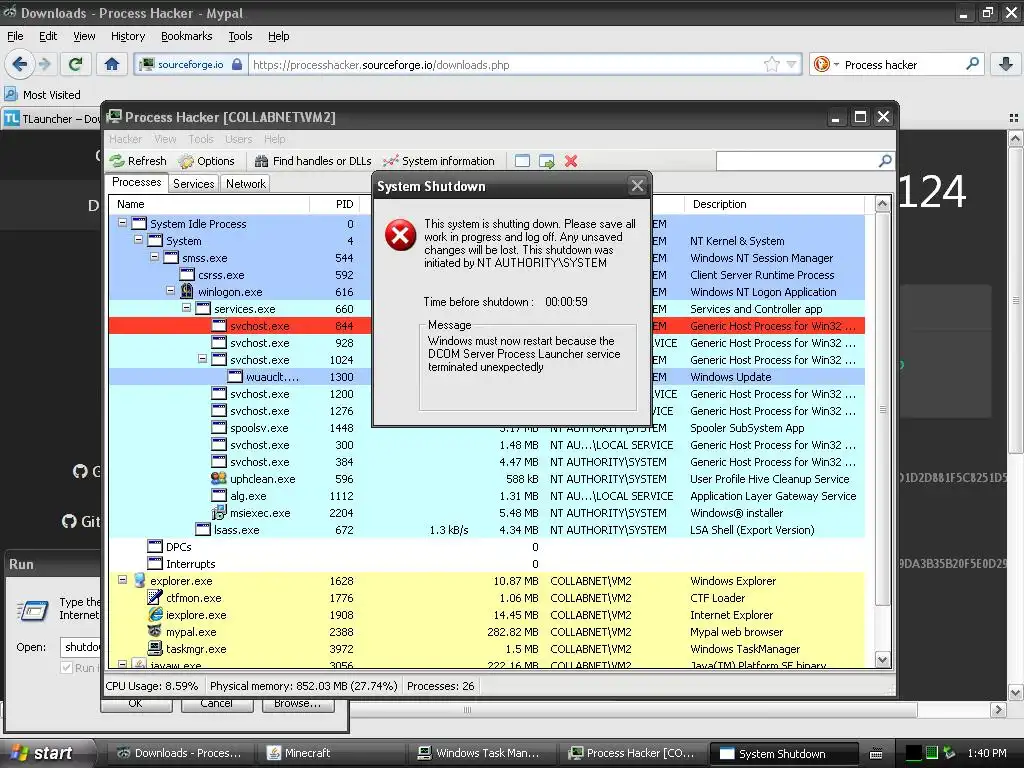Screen dimensions: 1024x768
Task: Open the History menu in Mypal
Action: click(x=127, y=36)
